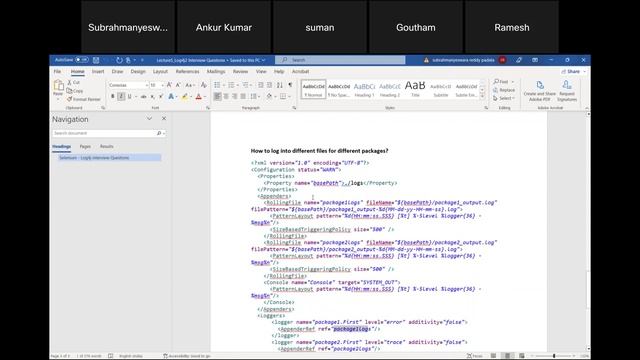The width and height of the screenshot is (640, 360).
Task: Switch to the Layout ribbon tab
Action: 160,71
